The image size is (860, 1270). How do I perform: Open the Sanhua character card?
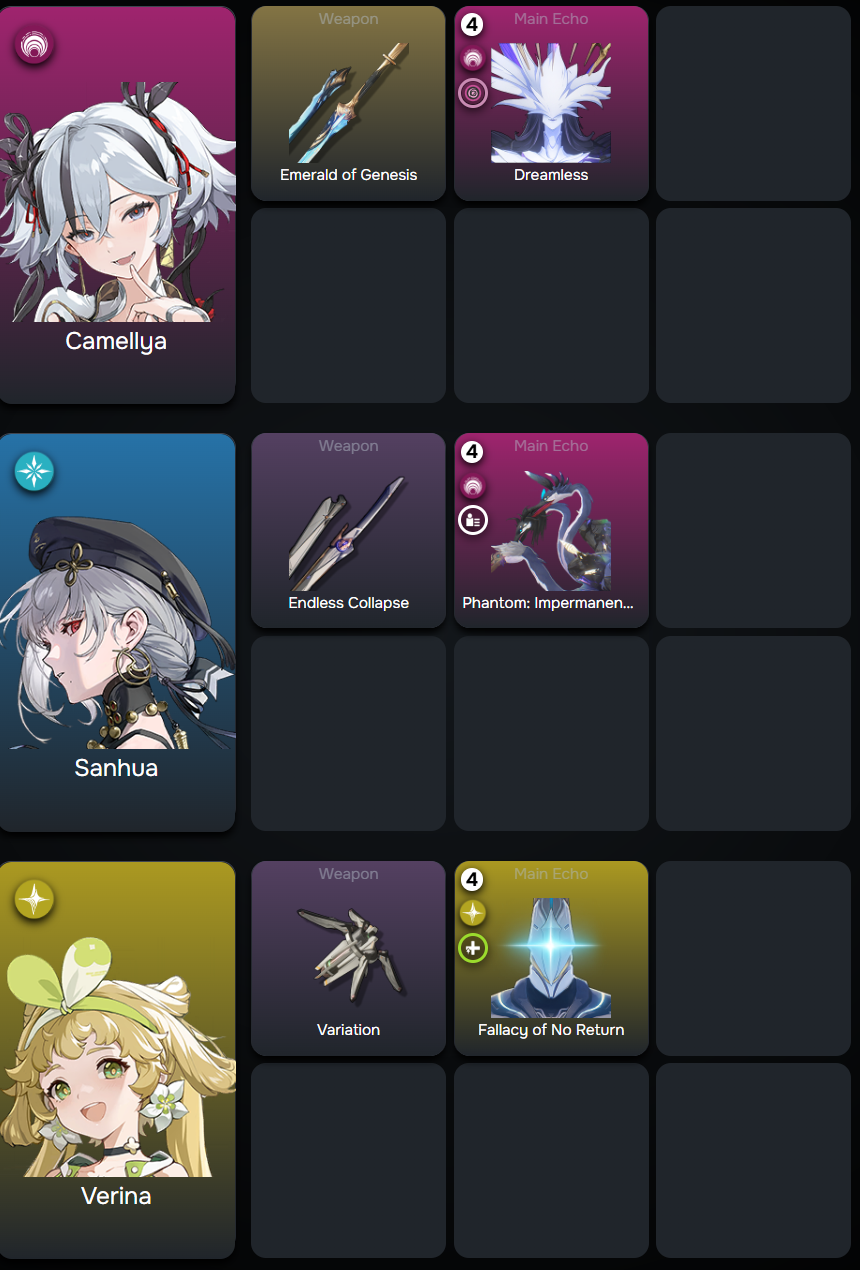[x=117, y=632]
